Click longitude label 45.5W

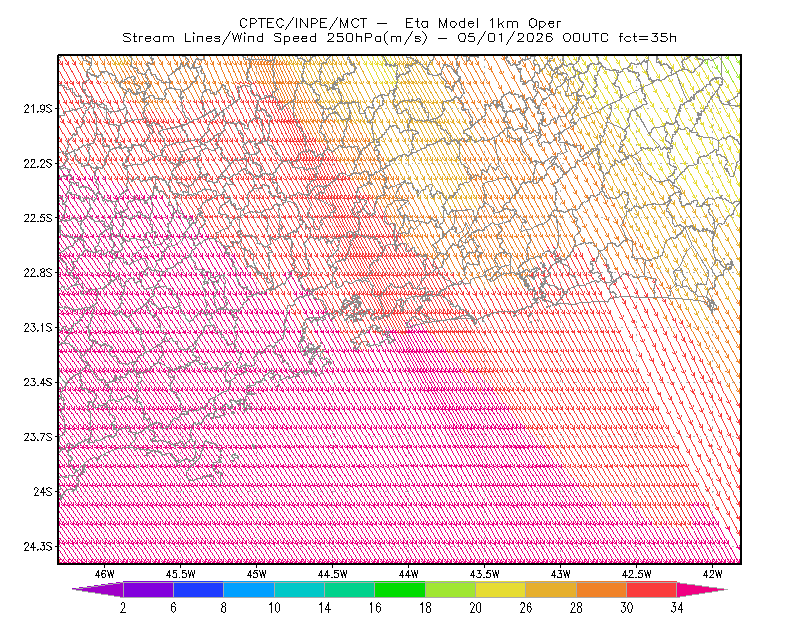(x=181, y=574)
